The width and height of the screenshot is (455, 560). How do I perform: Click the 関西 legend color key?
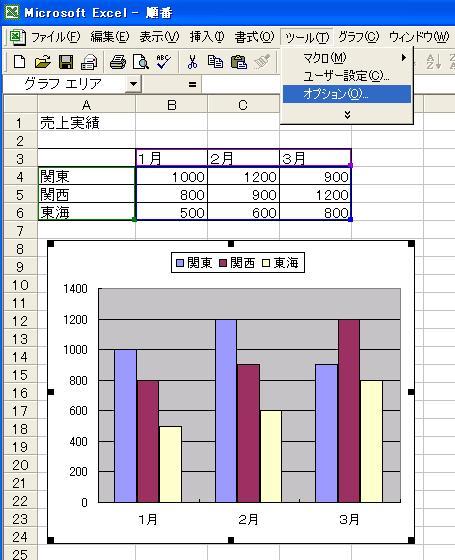(x=223, y=263)
